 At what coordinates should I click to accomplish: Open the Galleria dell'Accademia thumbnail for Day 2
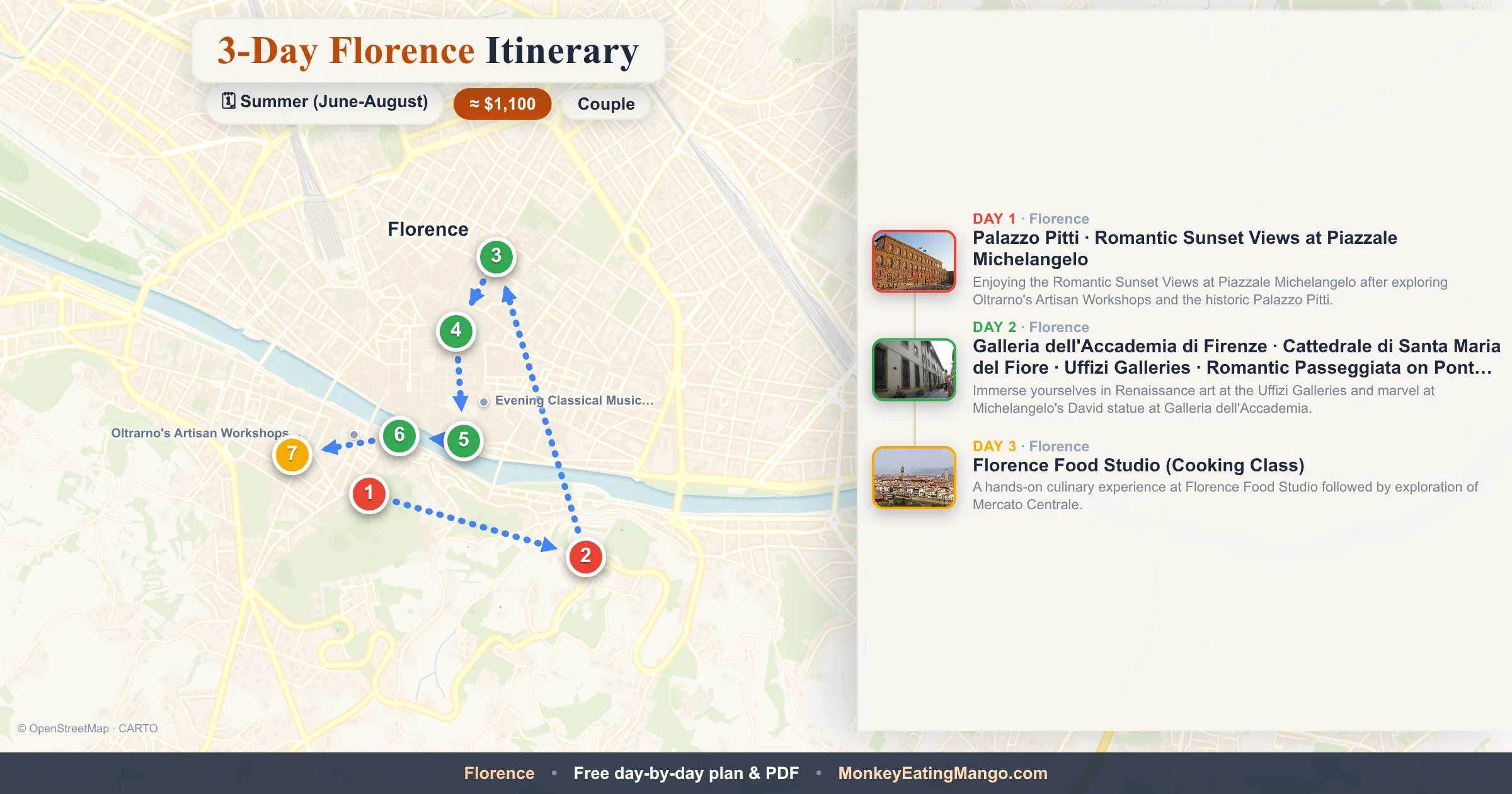pos(914,369)
